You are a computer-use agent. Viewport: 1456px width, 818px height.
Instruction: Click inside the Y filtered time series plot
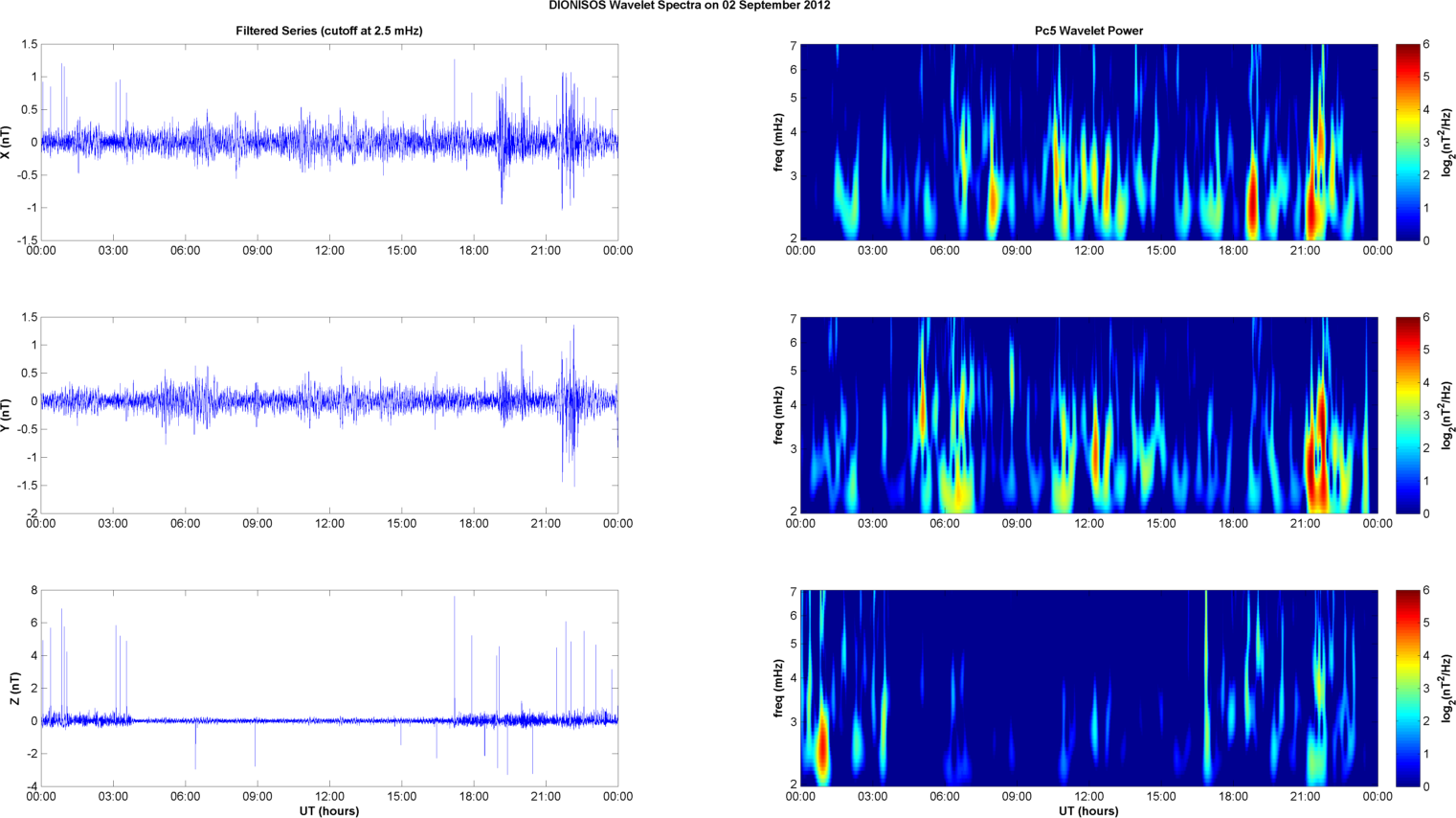[x=329, y=415]
